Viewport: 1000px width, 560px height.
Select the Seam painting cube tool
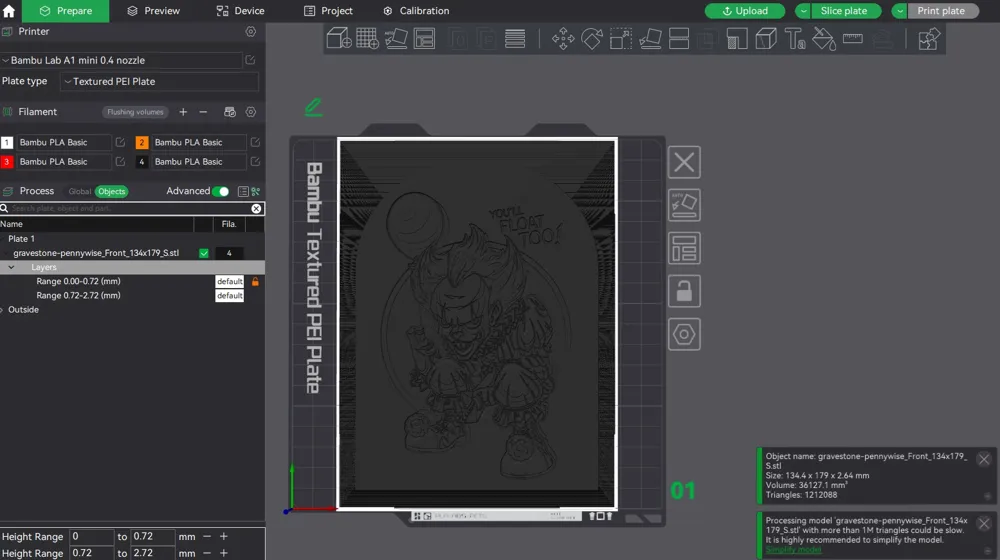[x=766, y=38]
